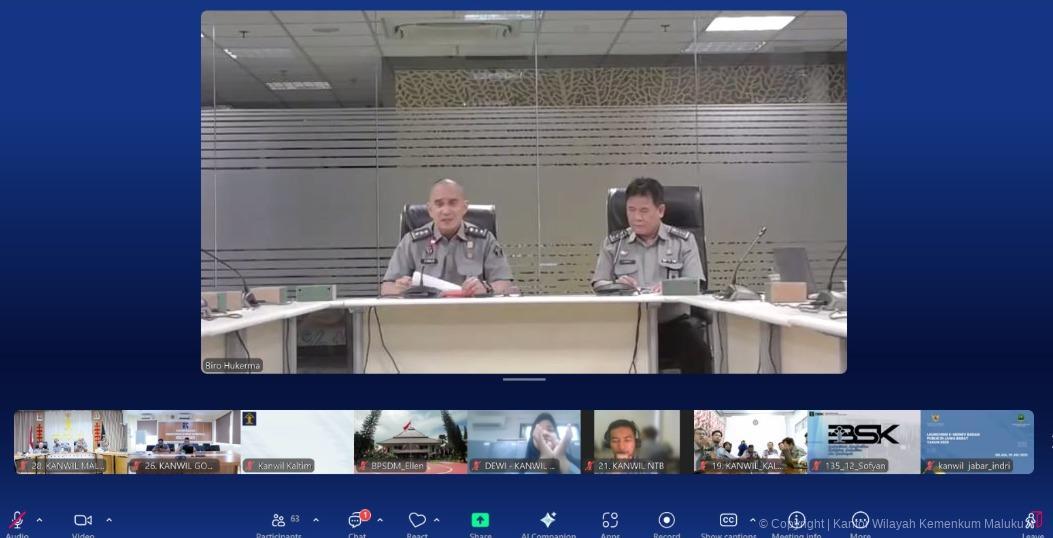Expand the chat options arrow

(380, 520)
